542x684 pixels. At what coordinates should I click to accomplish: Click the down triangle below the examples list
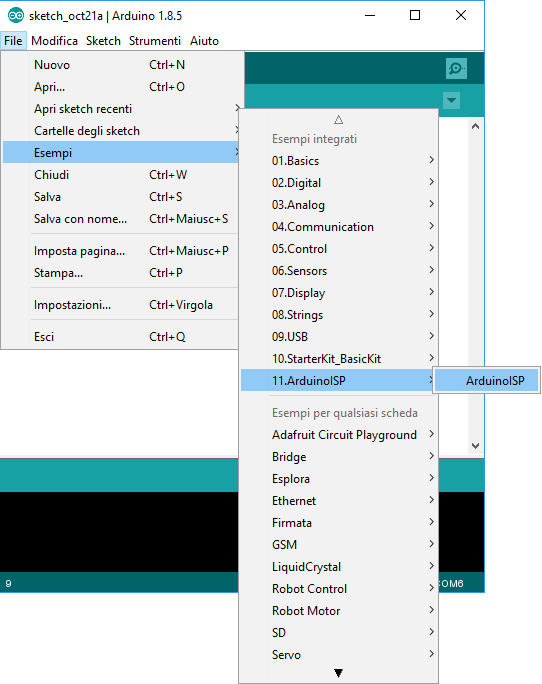(x=338, y=673)
